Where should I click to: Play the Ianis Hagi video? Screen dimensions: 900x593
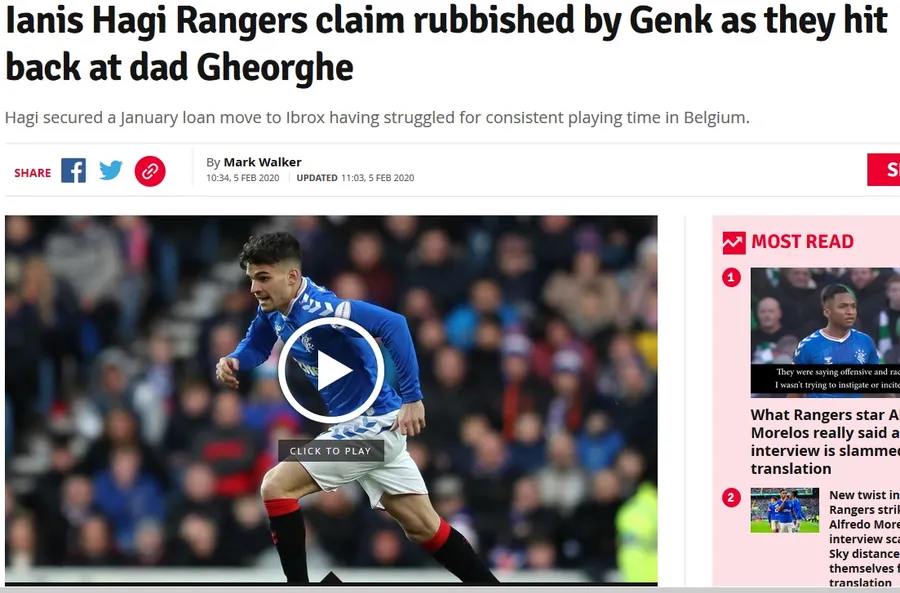coord(331,370)
